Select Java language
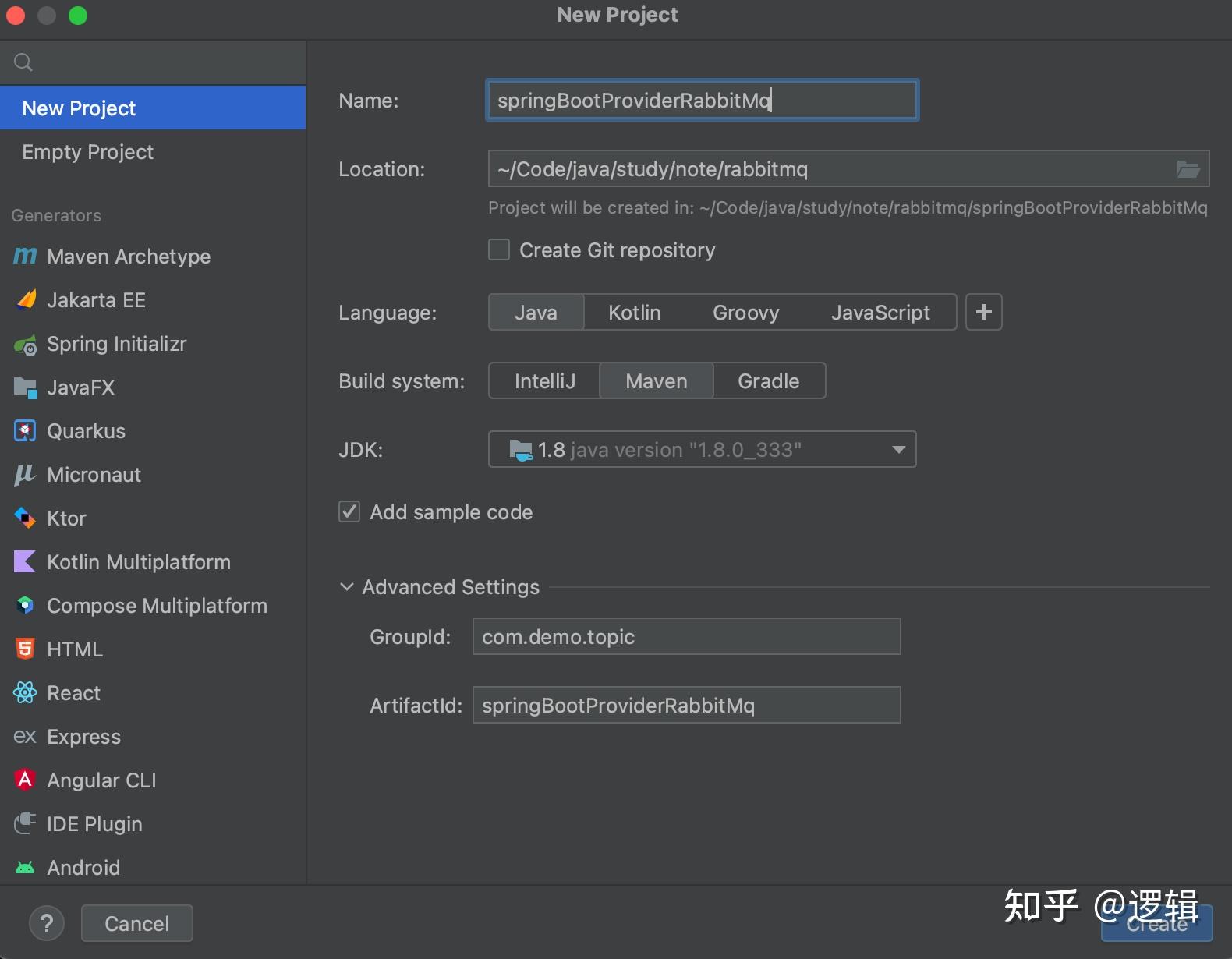 pyautogui.click(x=536, y=312)
